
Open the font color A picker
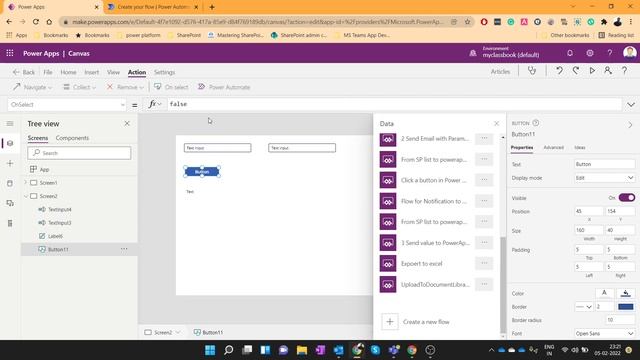(x=604, y=293)
